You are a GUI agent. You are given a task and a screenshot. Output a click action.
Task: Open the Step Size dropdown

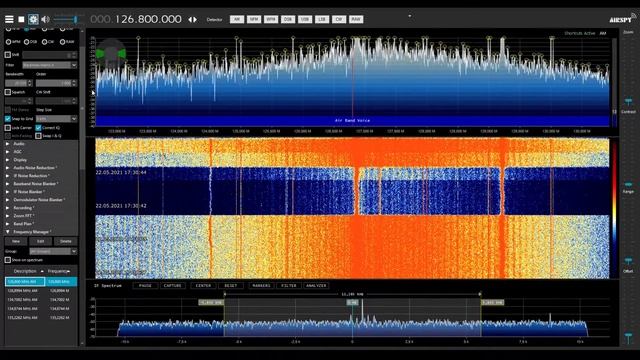click(56, 118)
